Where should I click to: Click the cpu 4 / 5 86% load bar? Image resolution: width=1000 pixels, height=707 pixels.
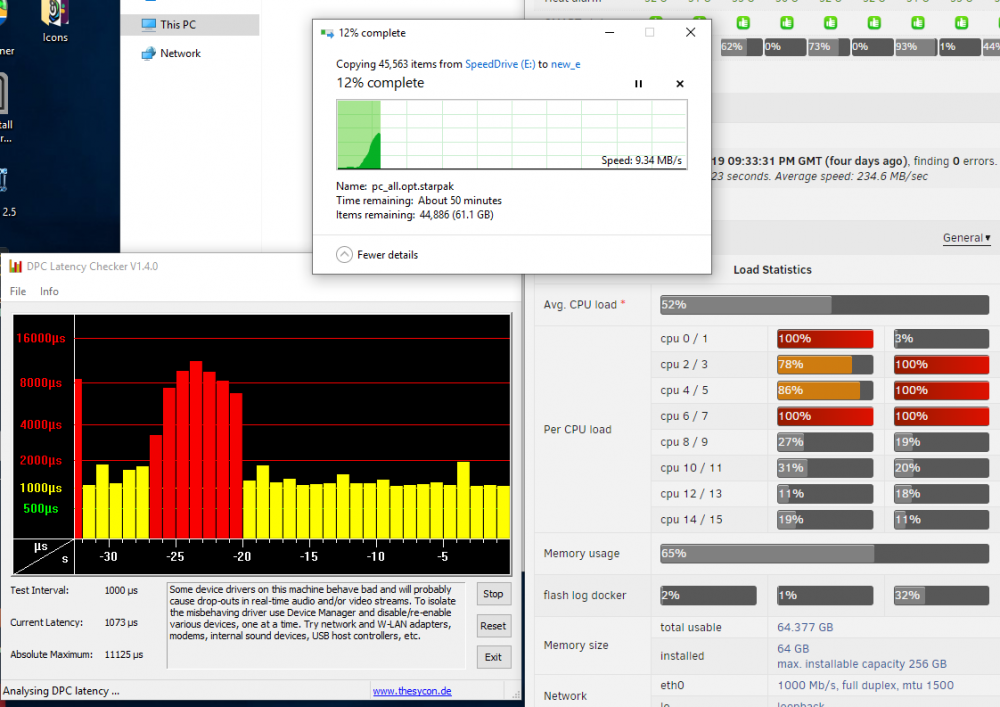click(825, 390)
